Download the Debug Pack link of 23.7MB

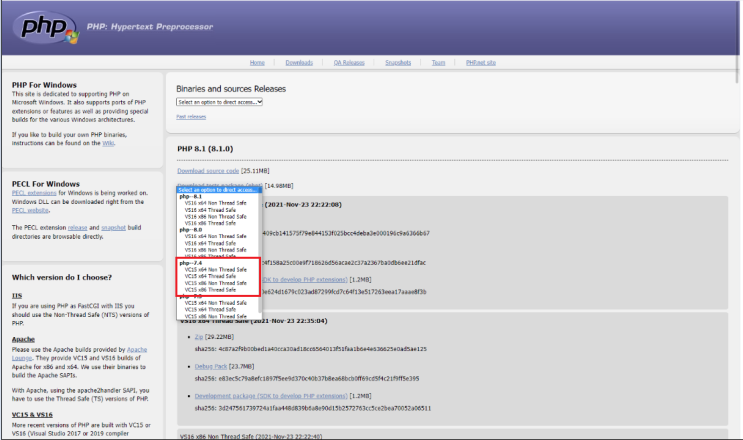point(211,367)
